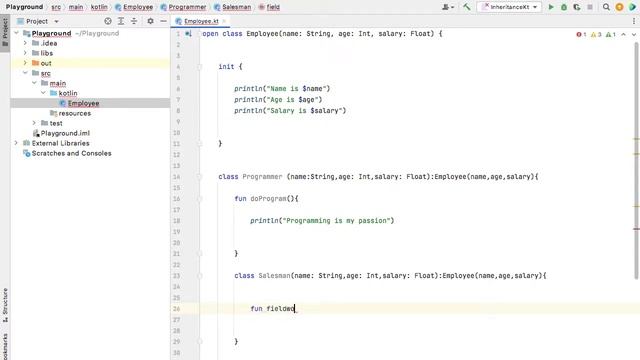The width and height of the screenshot is (640, 360).
Task: Open the Structure tool window
Action: (x=5, y=304)
